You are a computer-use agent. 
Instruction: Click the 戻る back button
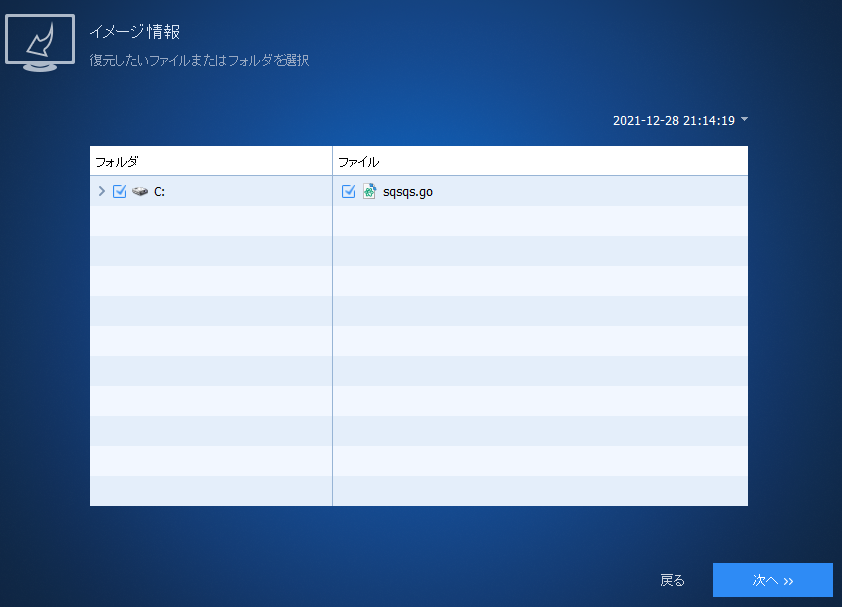point(672,580)
